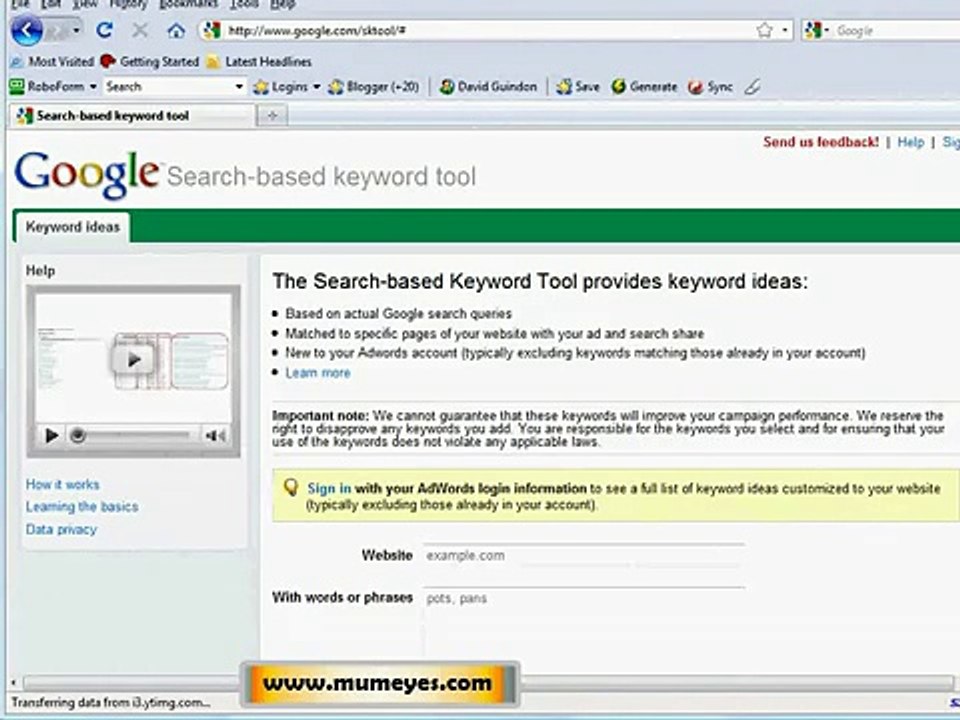960x720 pixels.
Task: Open the search engine selector Google icon
Action: coord(812,30)
